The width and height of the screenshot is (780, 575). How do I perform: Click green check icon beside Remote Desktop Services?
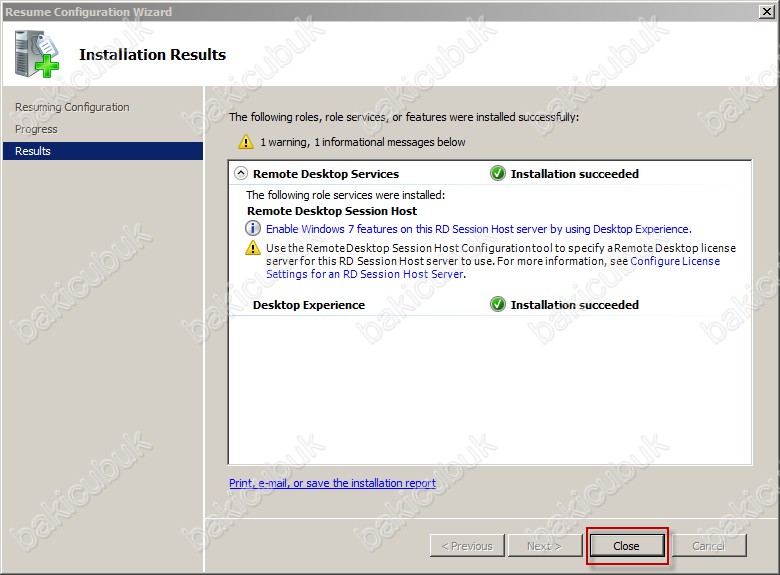[497, 173]
